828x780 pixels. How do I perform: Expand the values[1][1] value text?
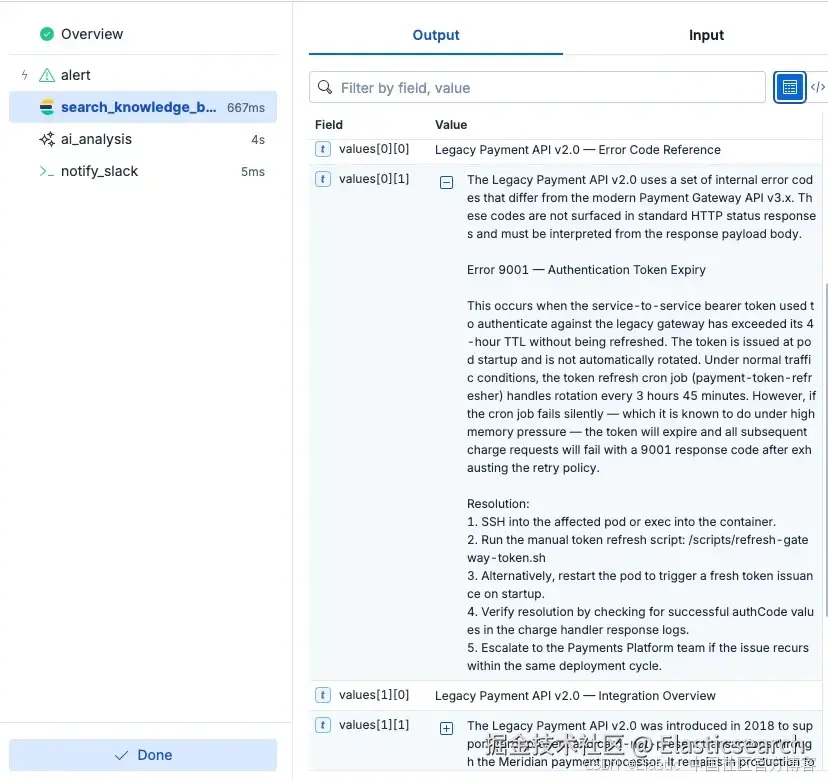446,729
